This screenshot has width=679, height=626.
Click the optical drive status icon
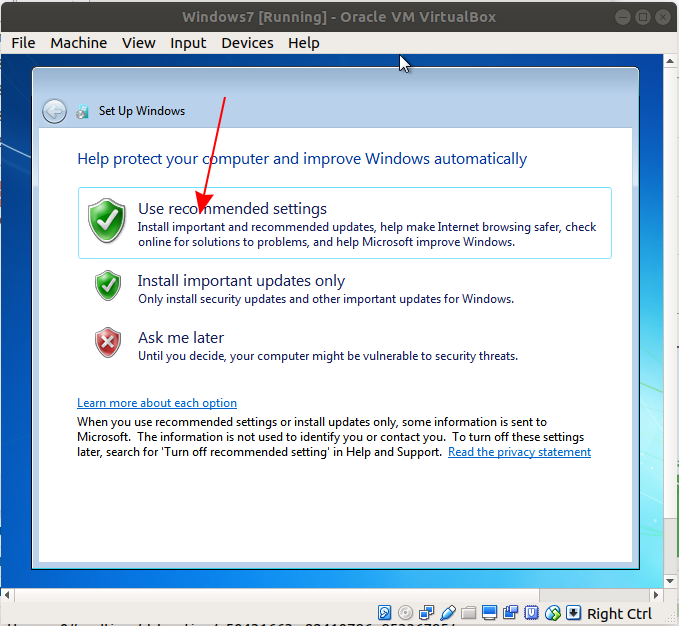pyautogui.click(x=405, y=613)
